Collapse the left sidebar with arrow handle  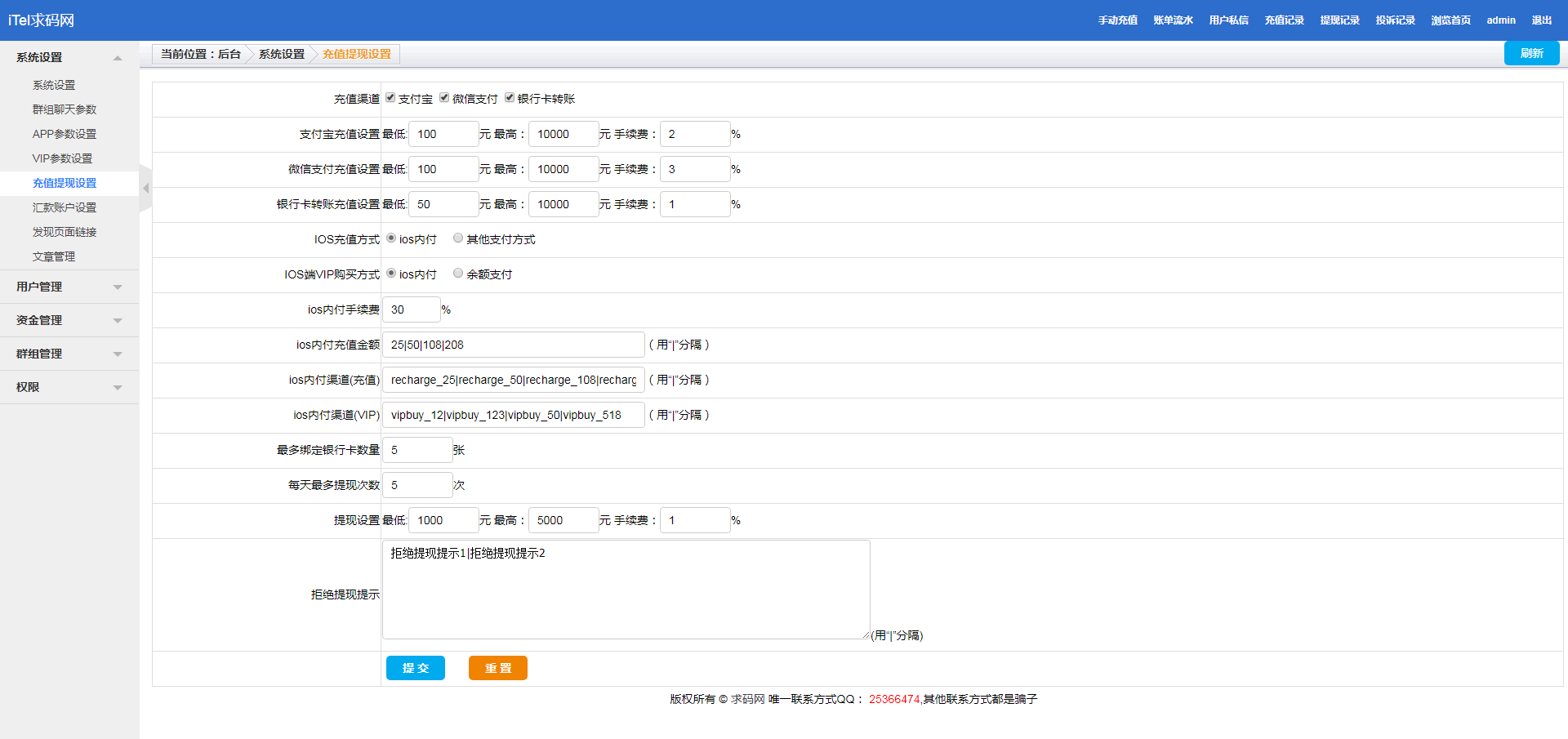(x=145, y=189)
